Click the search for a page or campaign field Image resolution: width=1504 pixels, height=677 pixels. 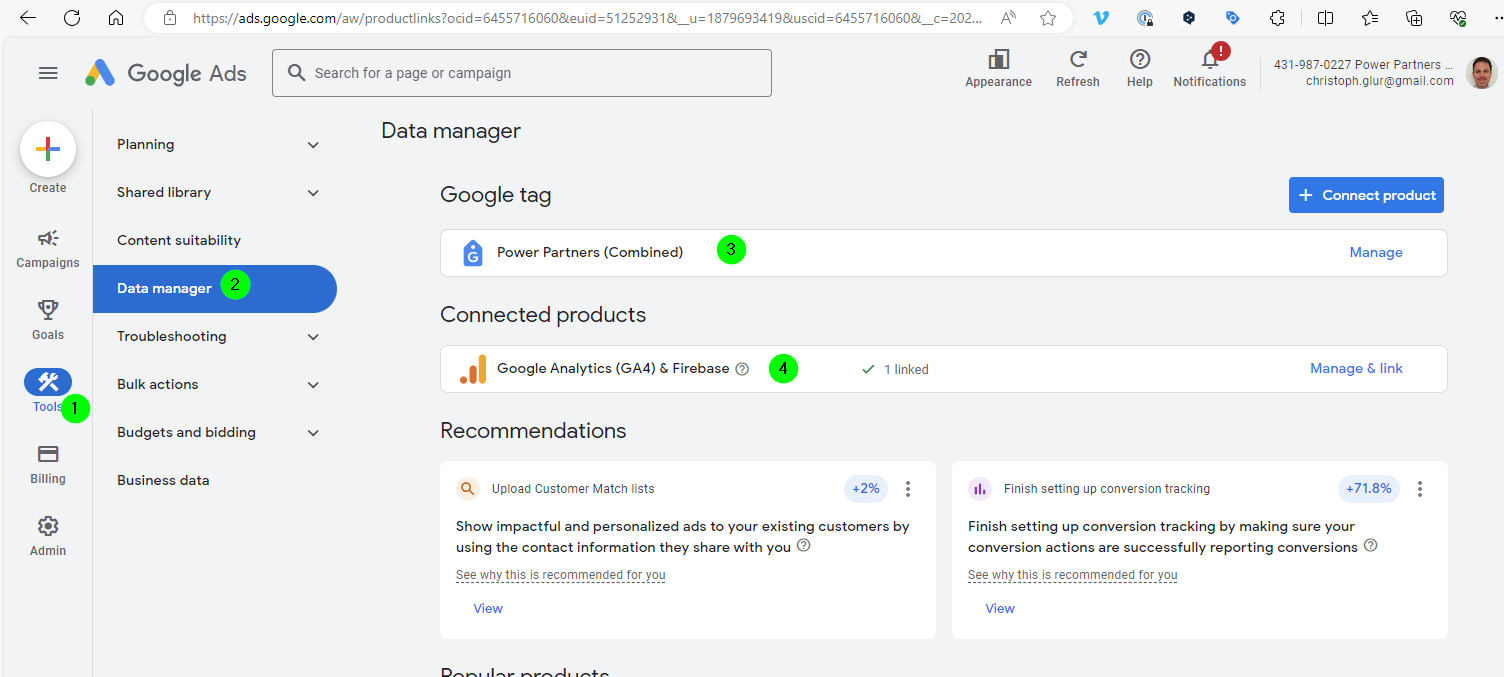(x=522, y=73)
